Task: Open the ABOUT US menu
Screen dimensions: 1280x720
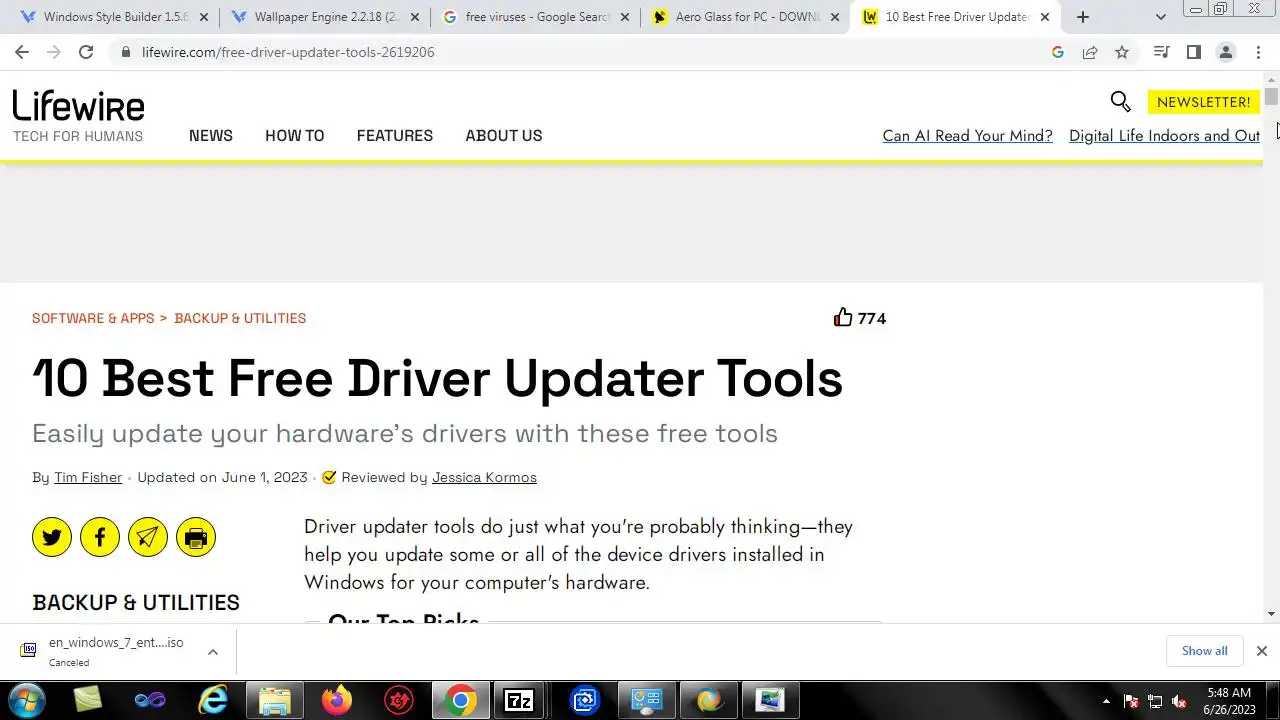Action: 504,136
